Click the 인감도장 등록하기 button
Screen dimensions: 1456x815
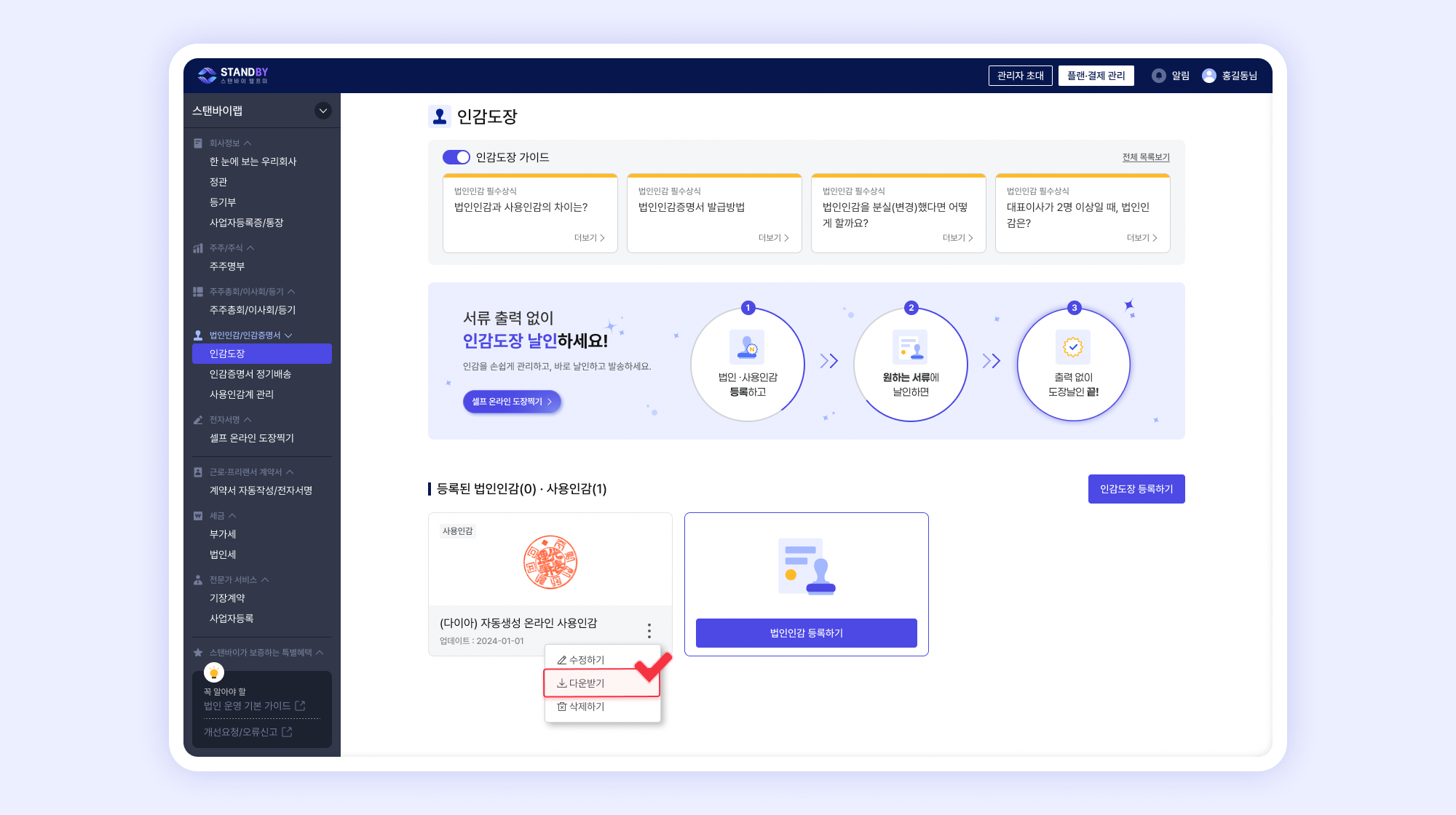tap(1136, 489)
